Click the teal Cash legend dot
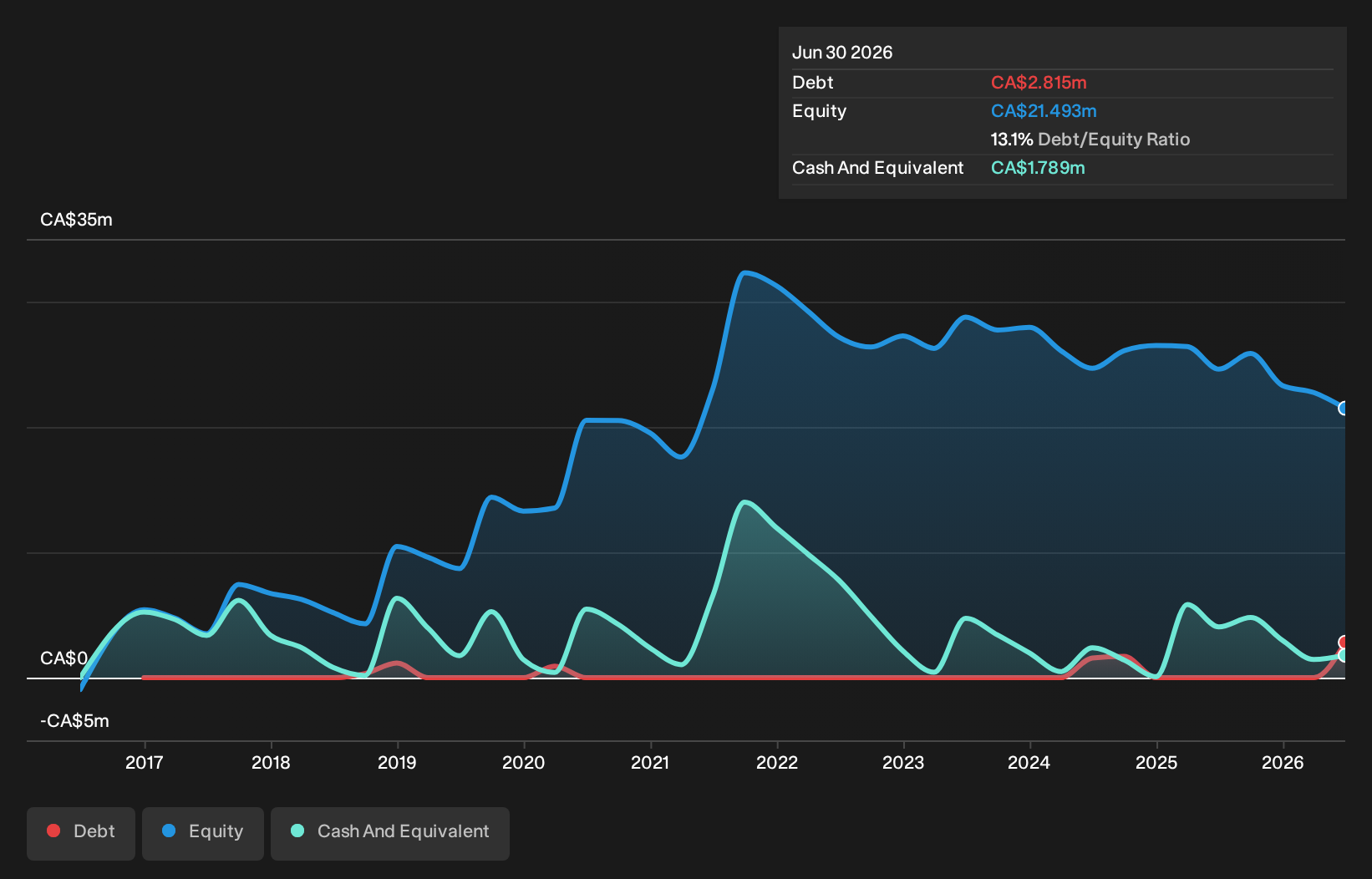 297,831
